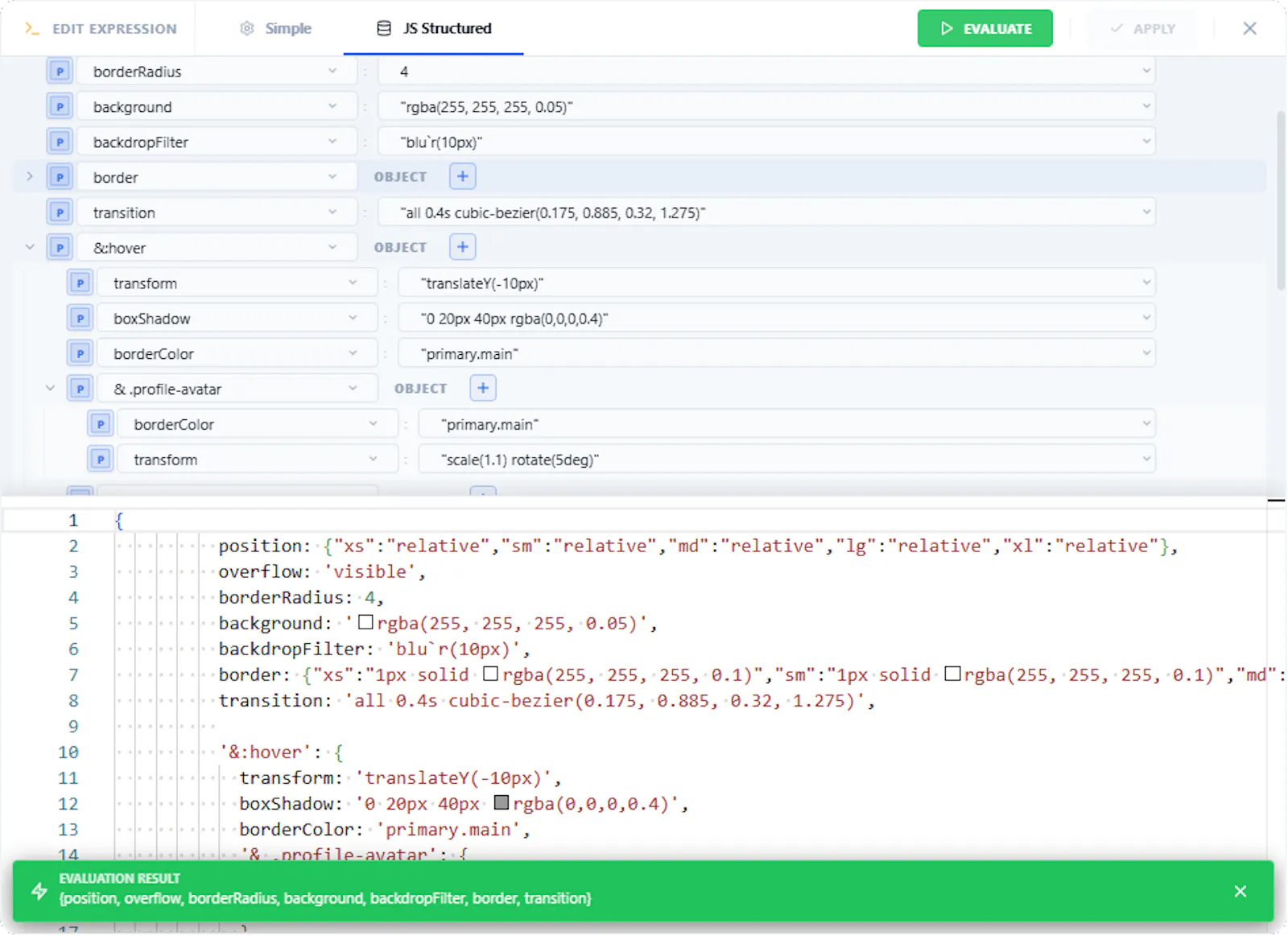
Task: Add a property to & .profile-avatar object
Action: (x=483, y=388)
